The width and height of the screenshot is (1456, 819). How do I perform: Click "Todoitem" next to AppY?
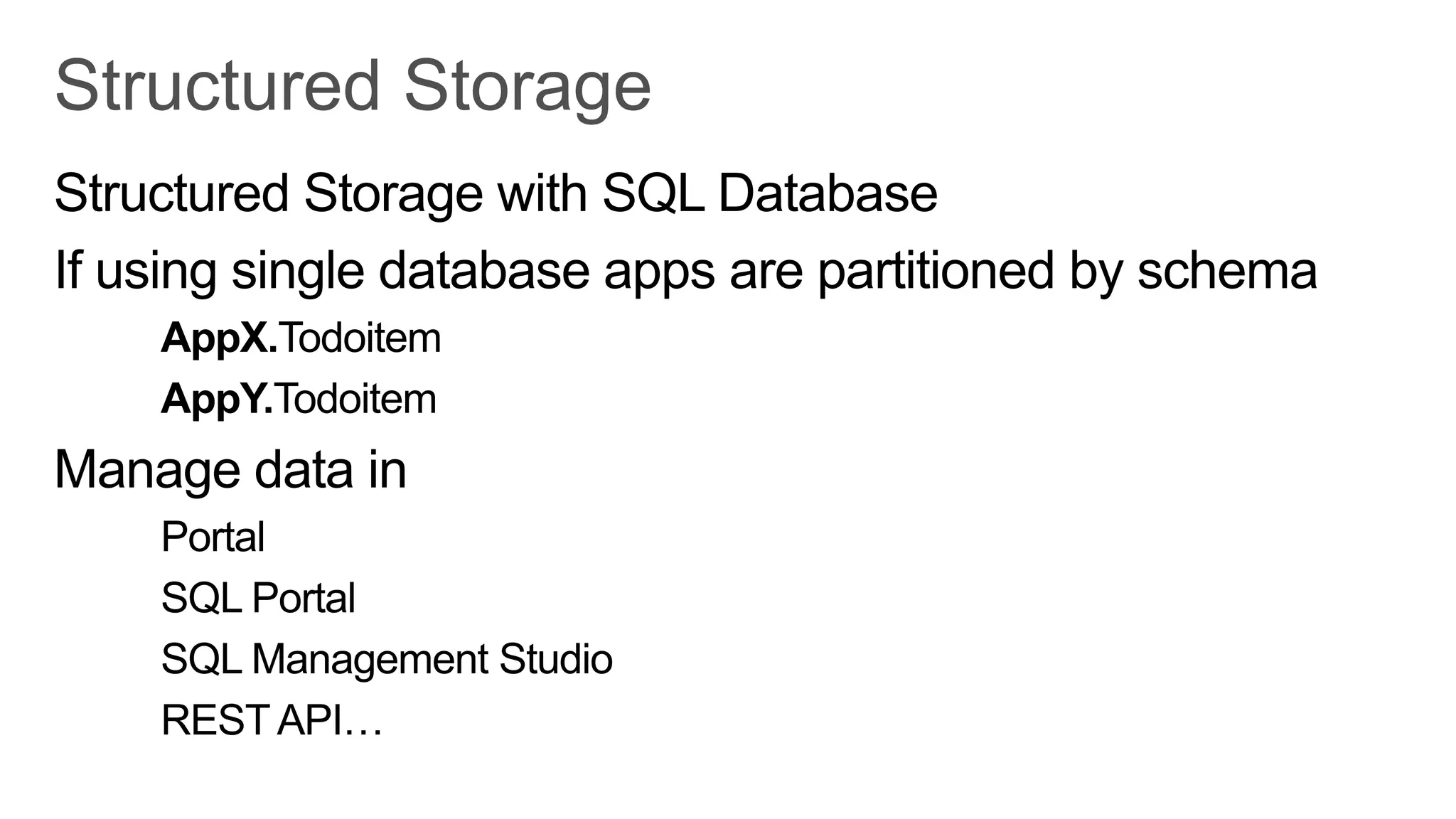pos(356,400)
